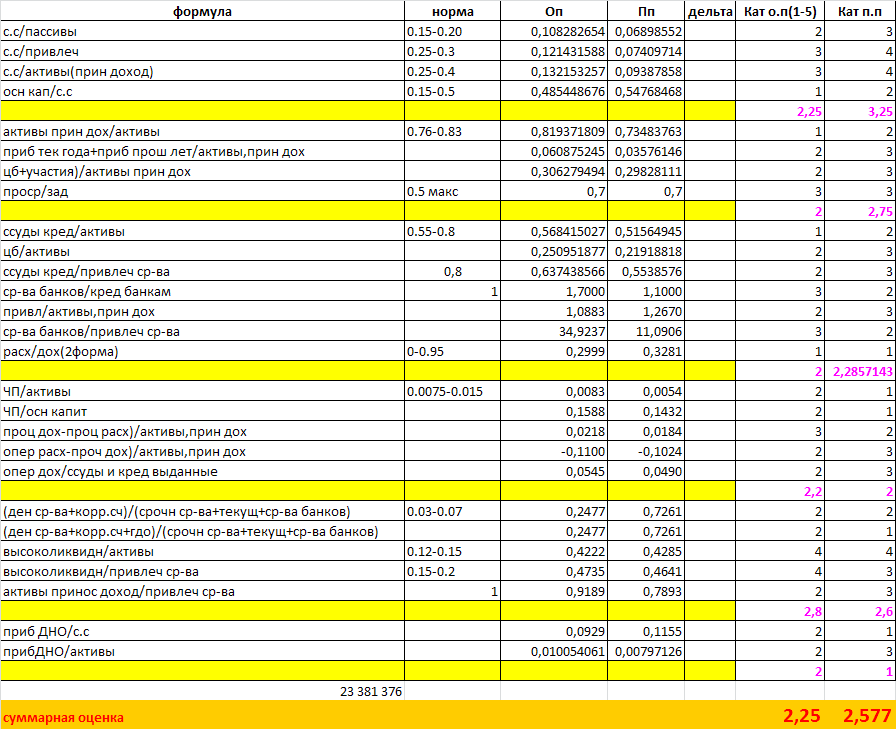Click the 'цб/активы' cell

[202, 251]
